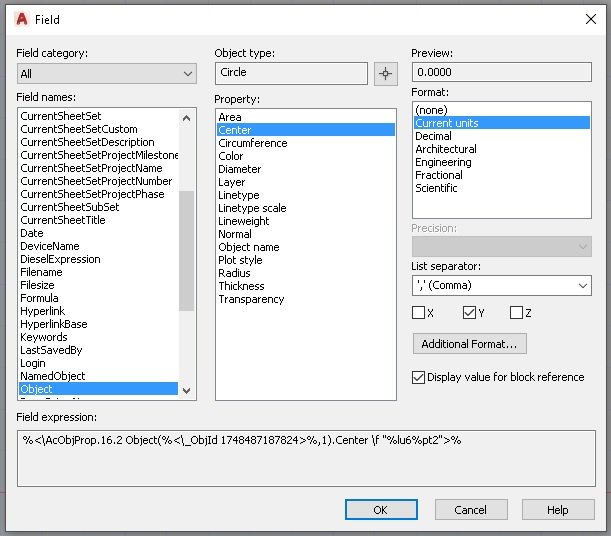Click the select object crosshair button

click(385, 73)
